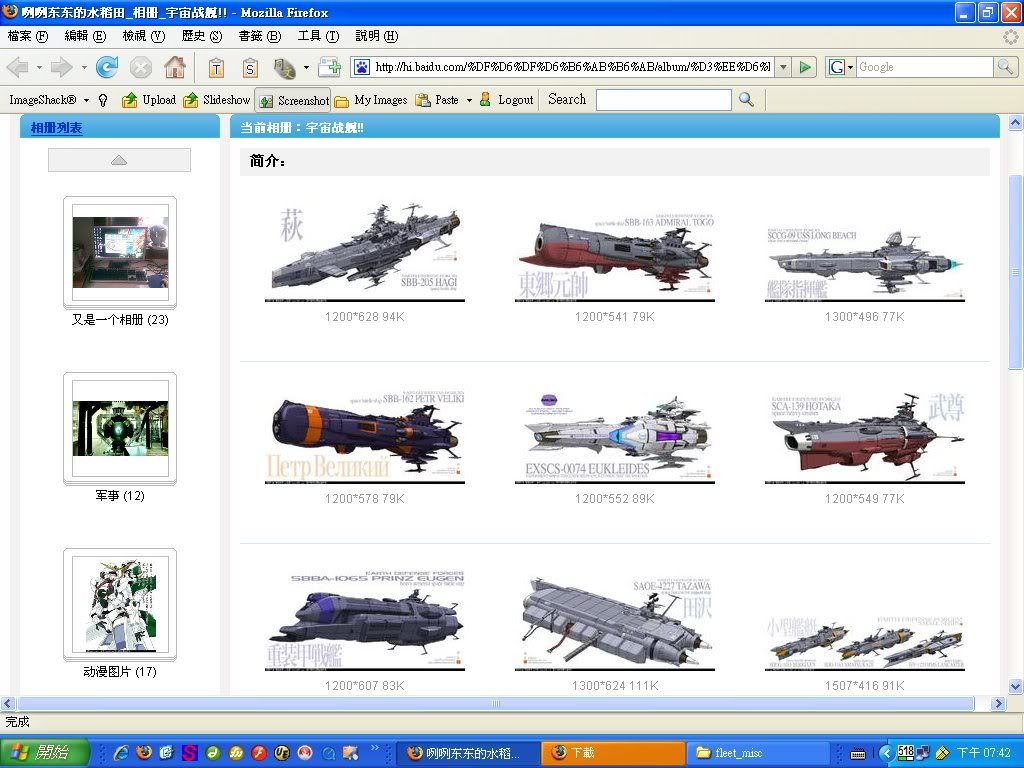
Task: Open album 动漫图片 (17)
Action: click(120, 605)
